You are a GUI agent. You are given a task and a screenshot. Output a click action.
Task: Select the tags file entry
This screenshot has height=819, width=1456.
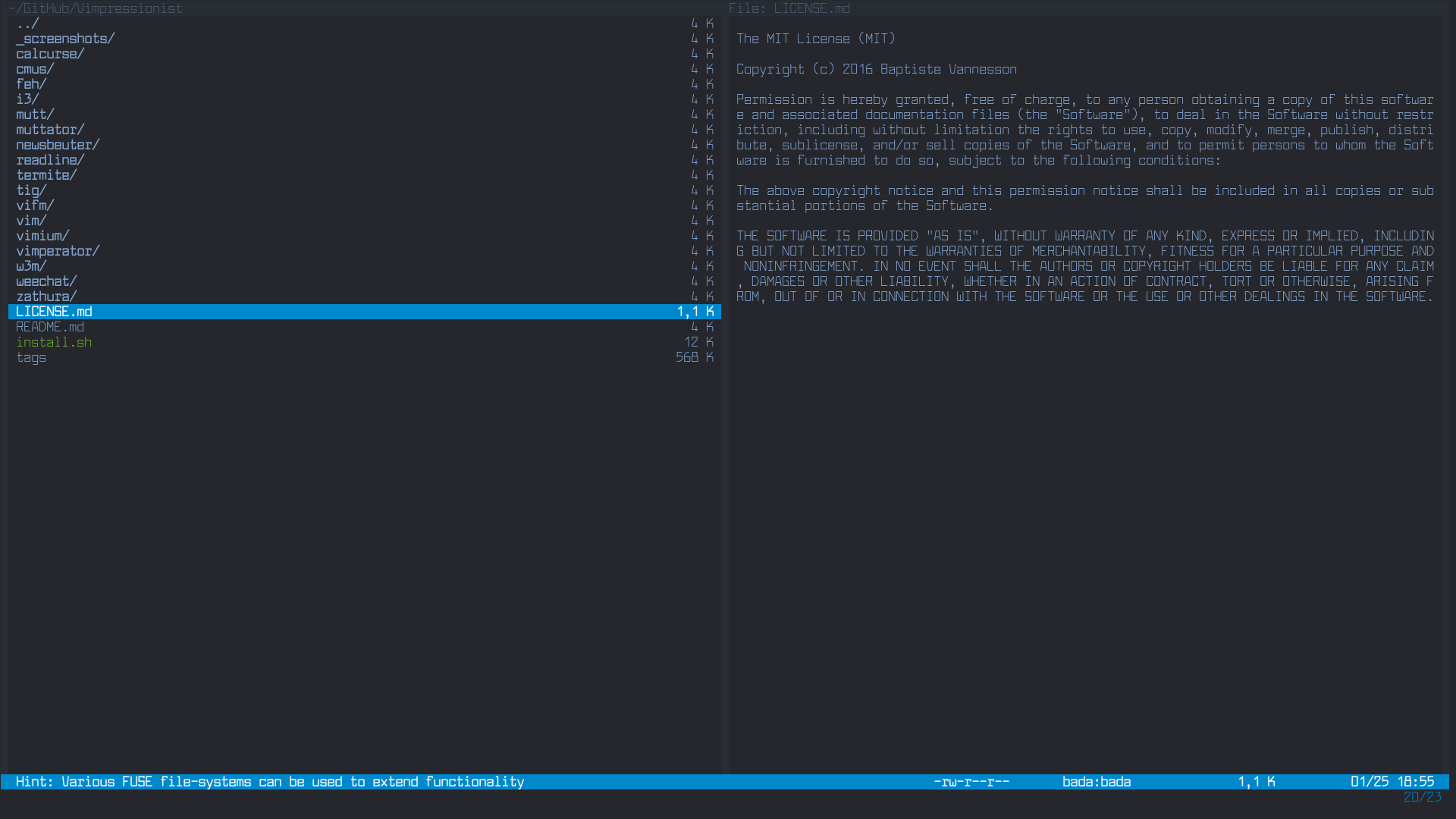(x=31, y=357)
